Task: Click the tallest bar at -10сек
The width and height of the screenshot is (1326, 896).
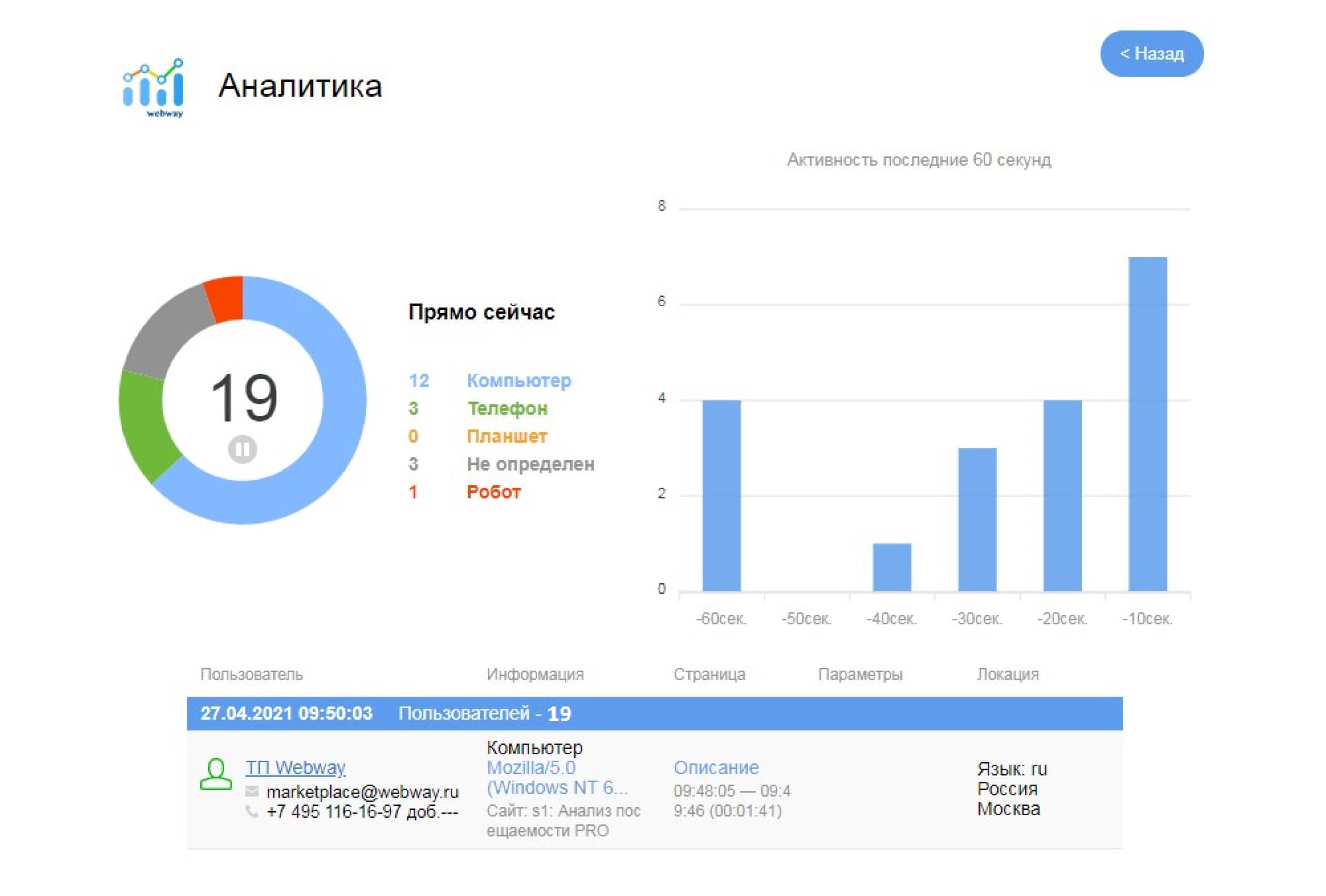Action: point(1147,424)
